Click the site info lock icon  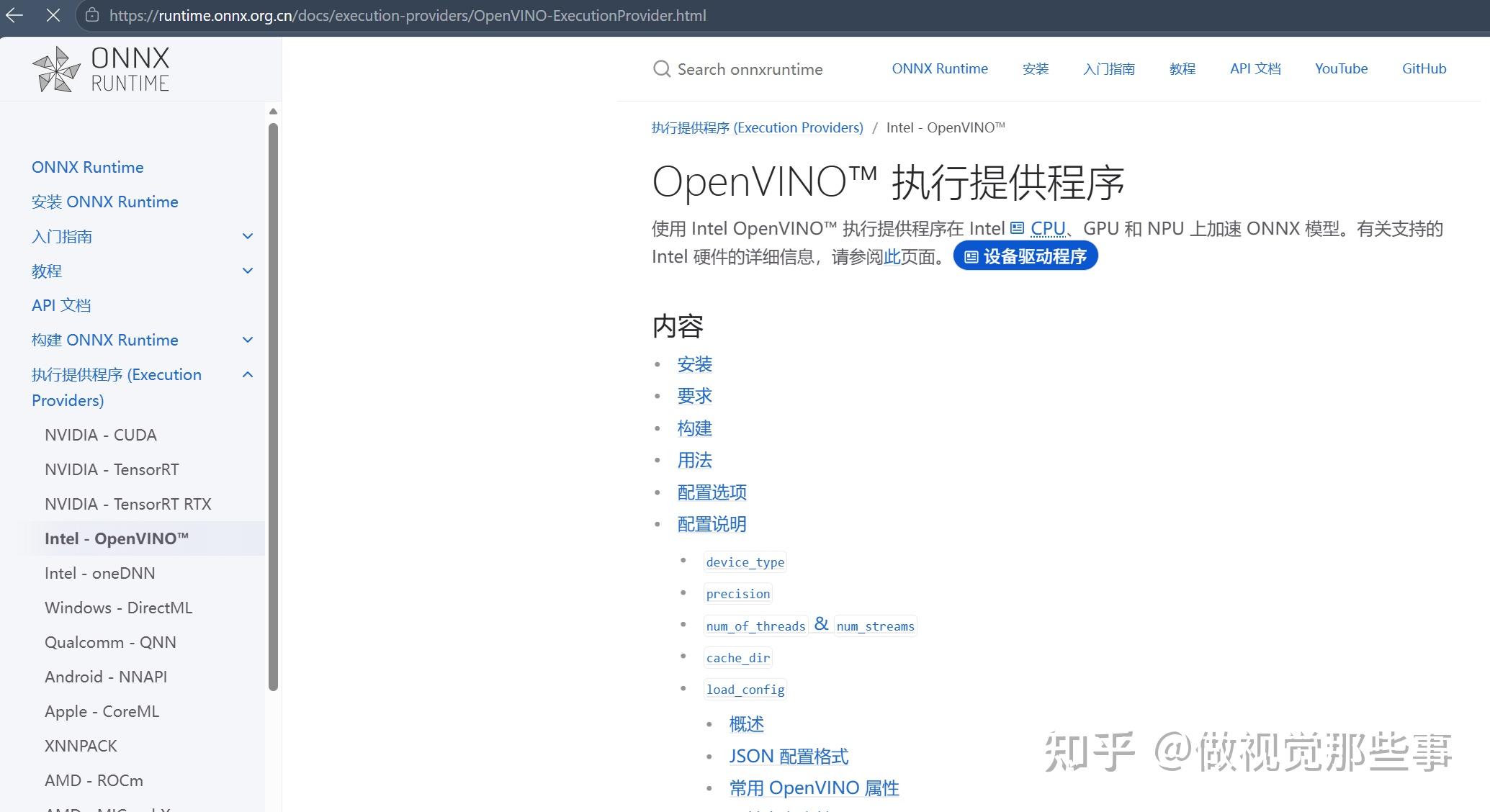[x=92, y=15]
